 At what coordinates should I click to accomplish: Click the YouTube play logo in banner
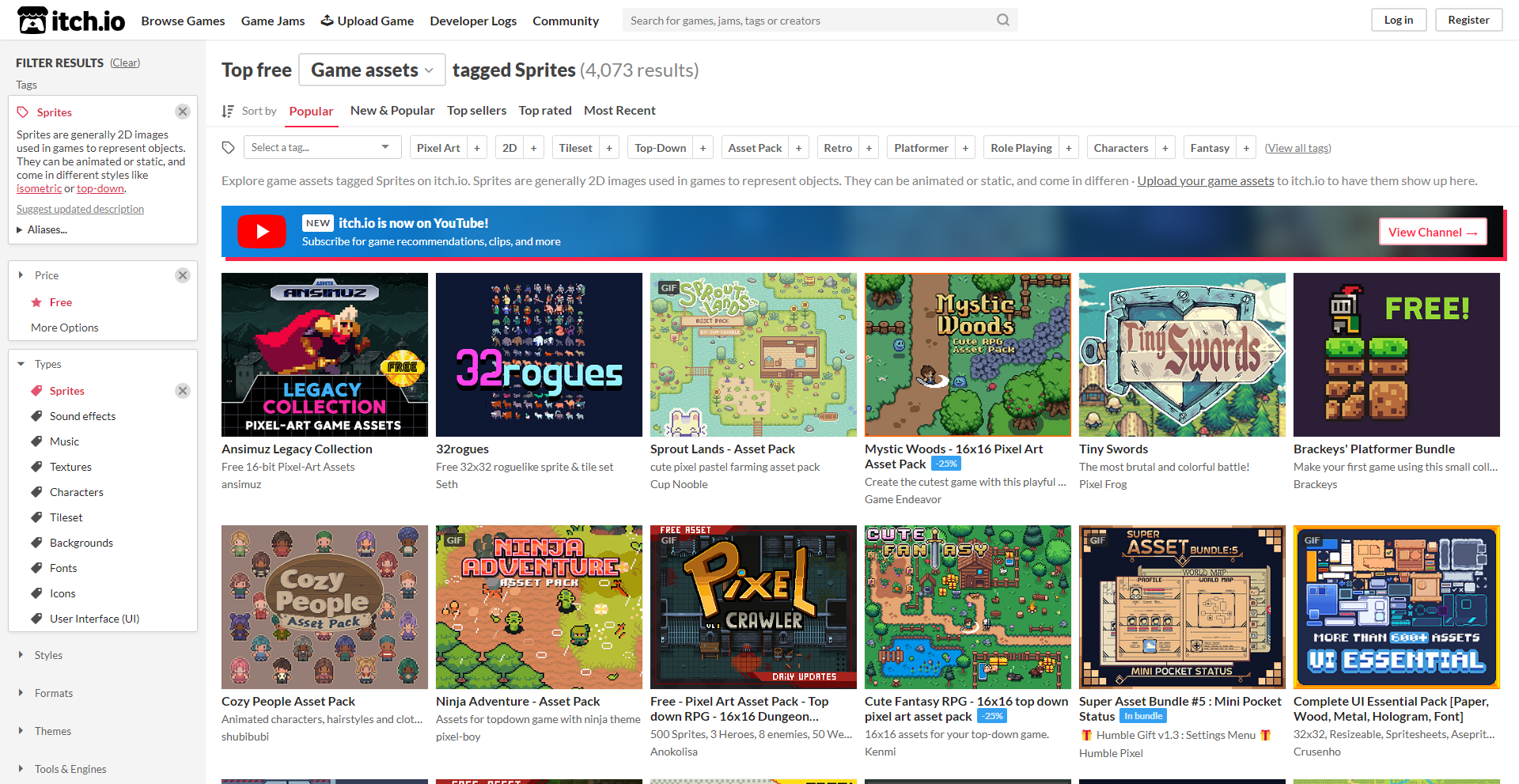pyautogui.click(x=262, y=232)
